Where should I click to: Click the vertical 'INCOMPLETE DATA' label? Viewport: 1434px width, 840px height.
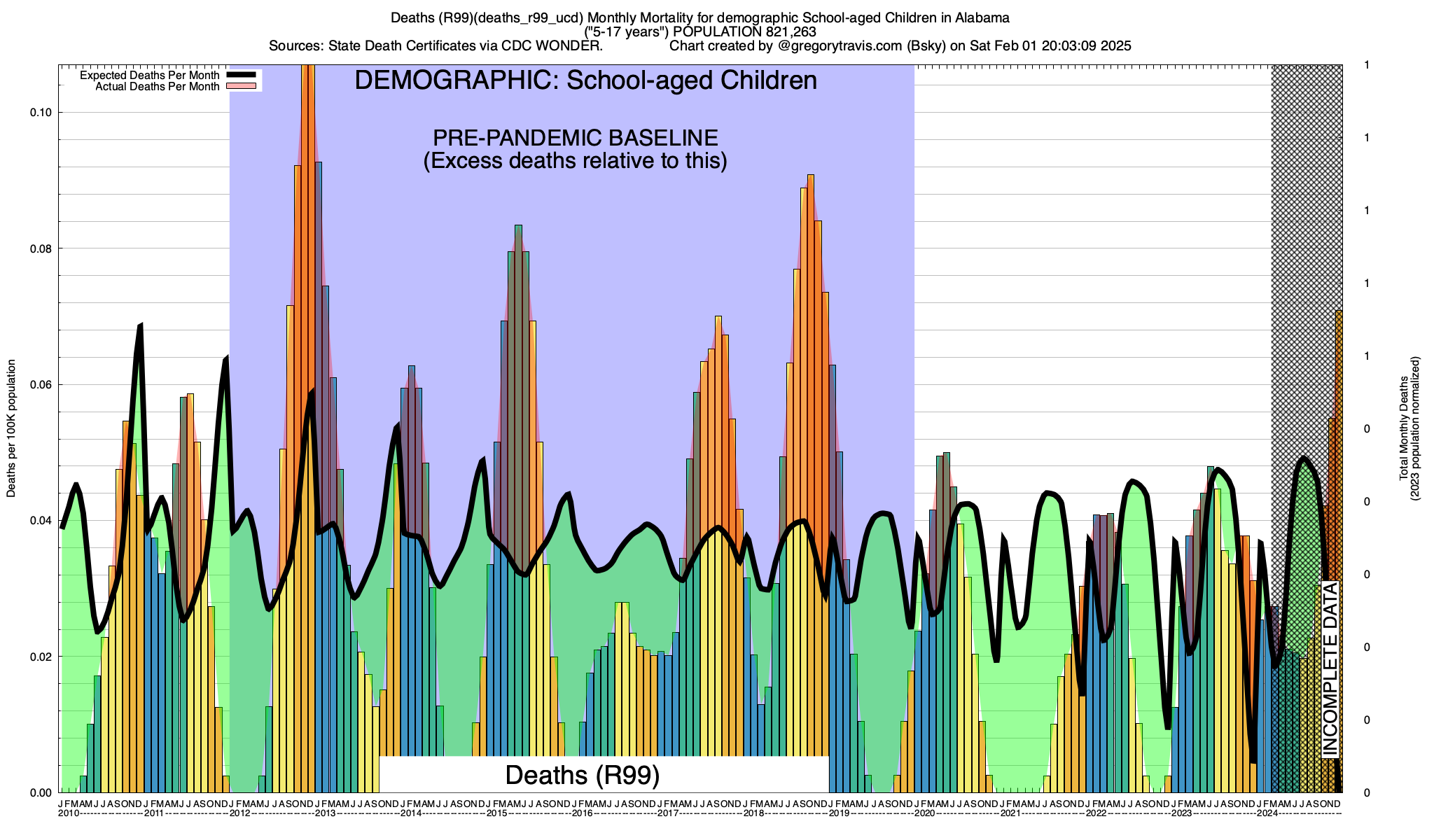1330,669
